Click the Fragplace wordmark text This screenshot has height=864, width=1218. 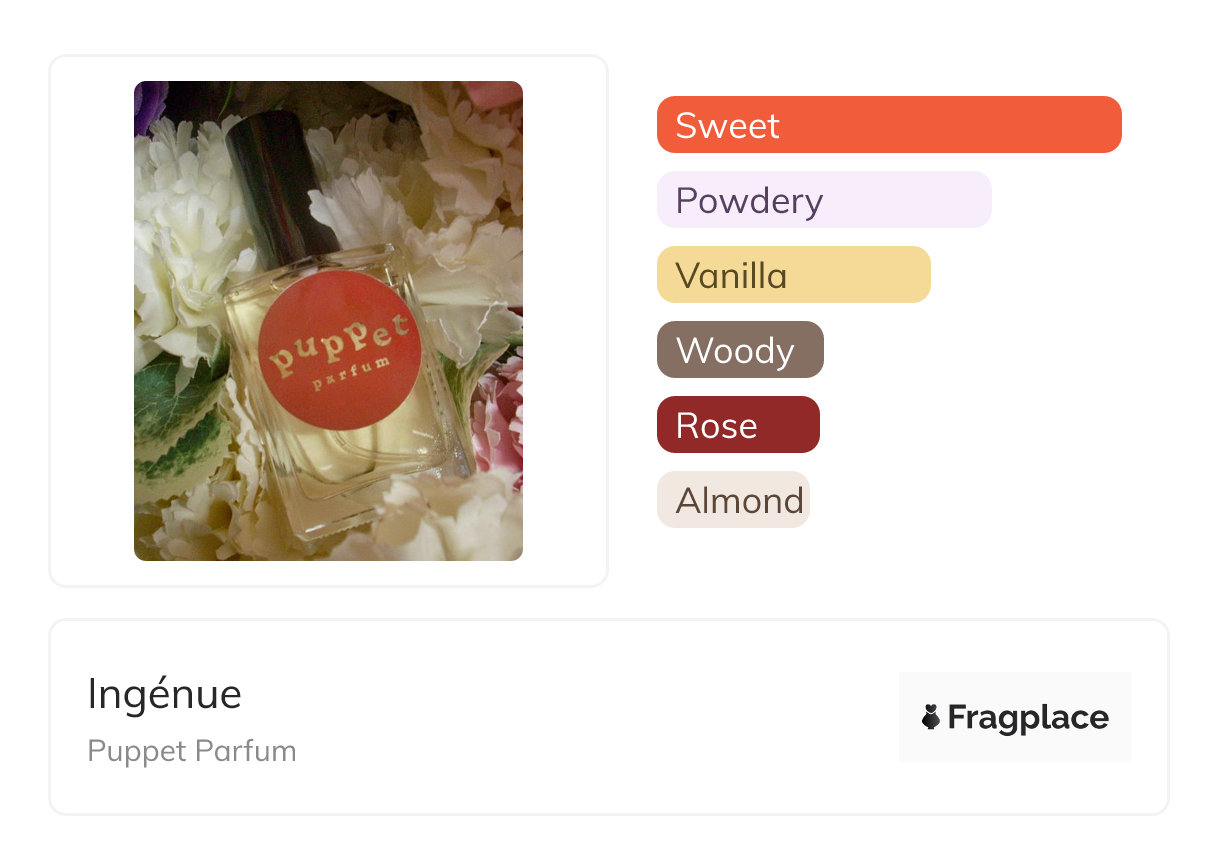coord(1028,717)
